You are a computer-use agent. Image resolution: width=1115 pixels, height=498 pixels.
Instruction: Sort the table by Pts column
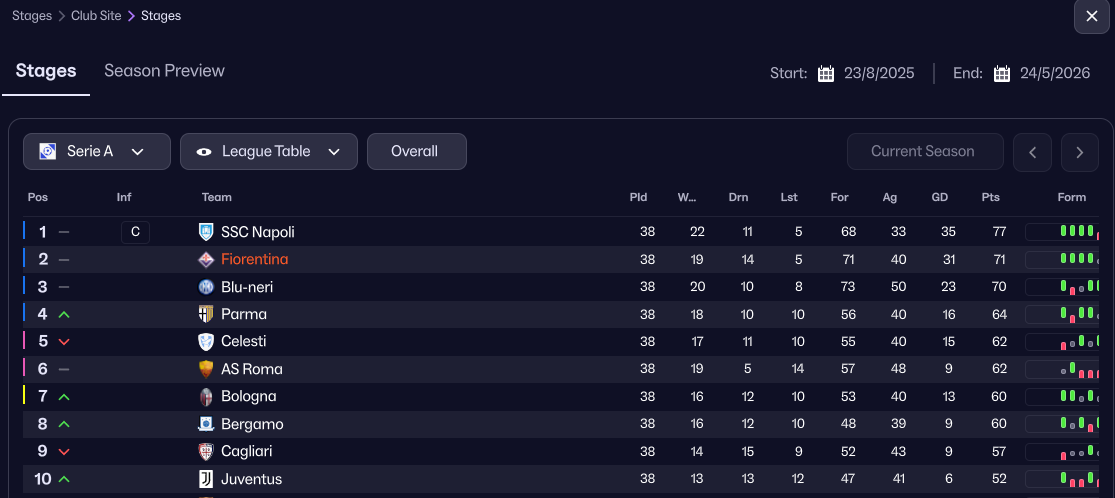pyautogui.click(x=991, y=197)
